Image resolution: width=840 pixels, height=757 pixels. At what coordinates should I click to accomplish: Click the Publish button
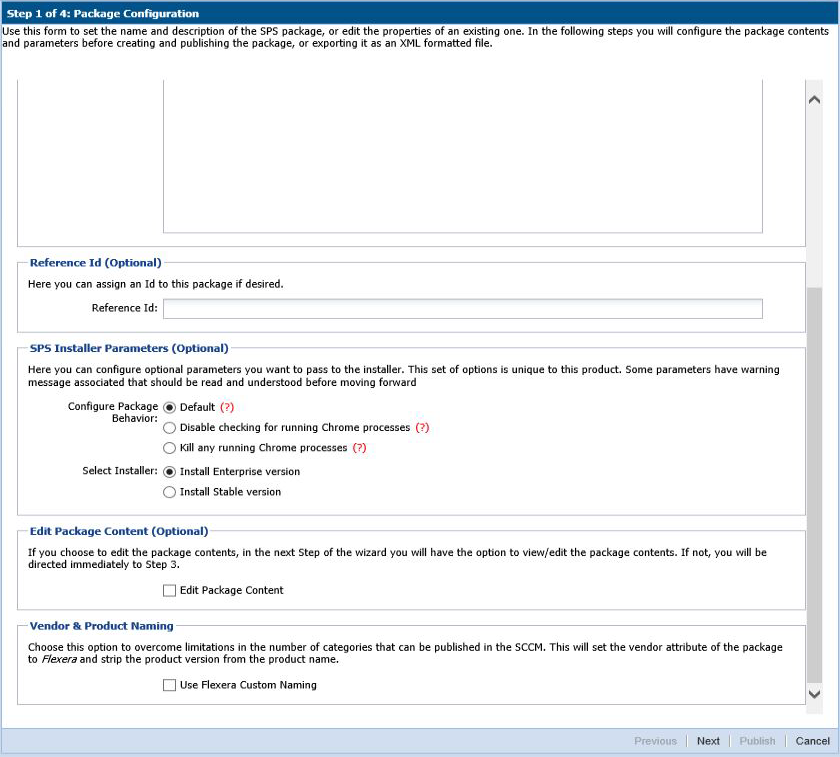point(757,741)
